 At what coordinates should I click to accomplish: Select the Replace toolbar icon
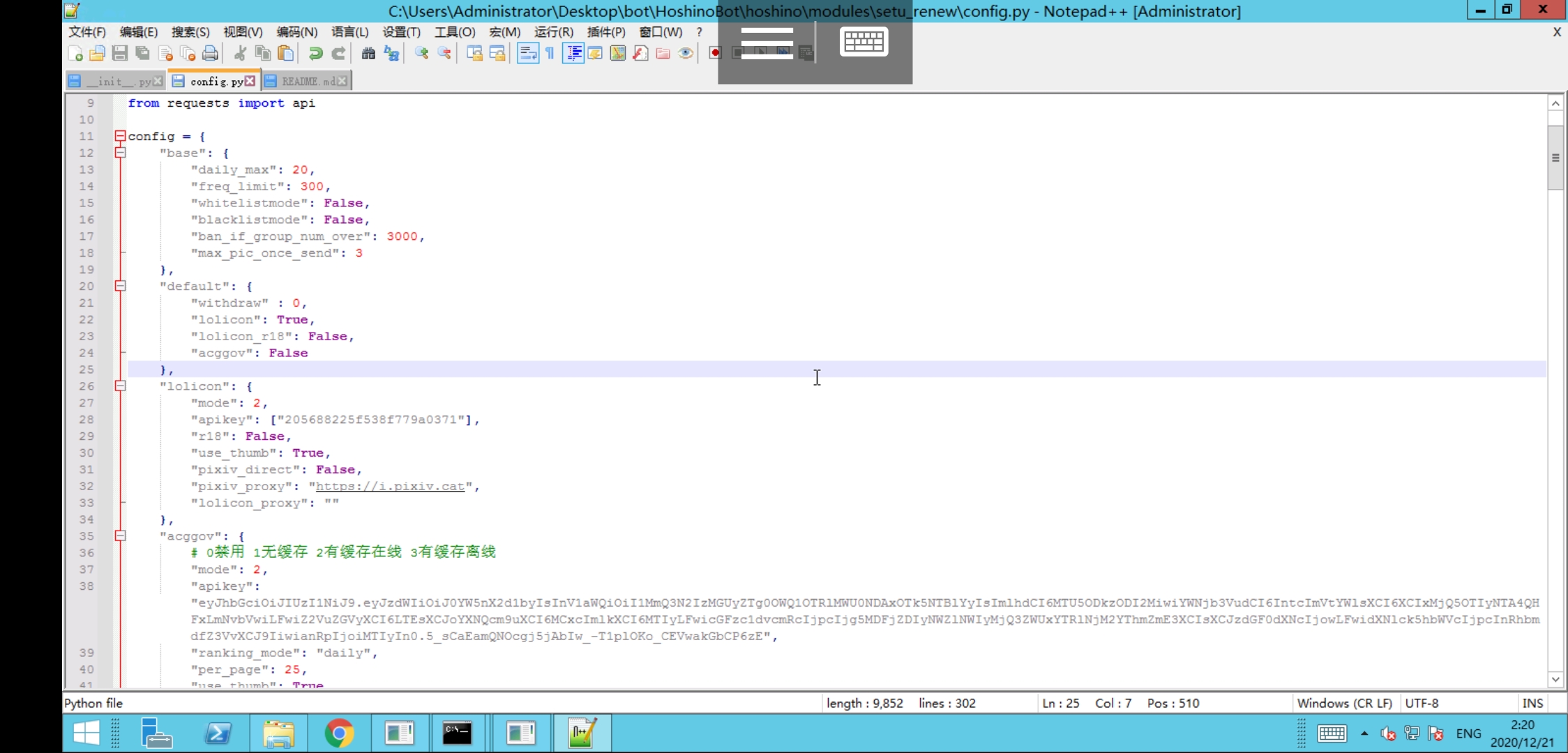click(x=391, y=53)
